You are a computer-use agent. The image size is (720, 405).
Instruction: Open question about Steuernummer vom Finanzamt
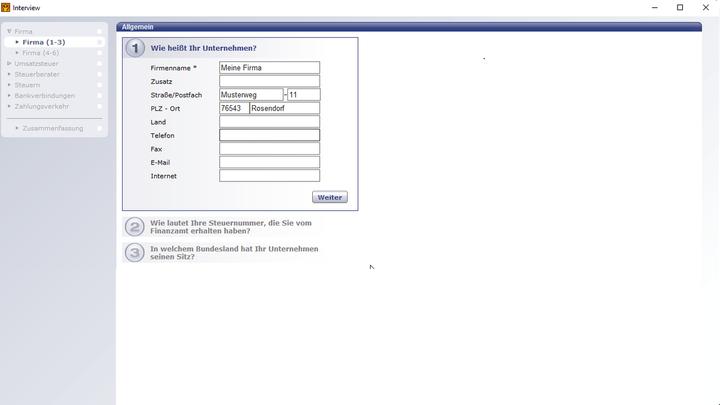click(231, 227)
